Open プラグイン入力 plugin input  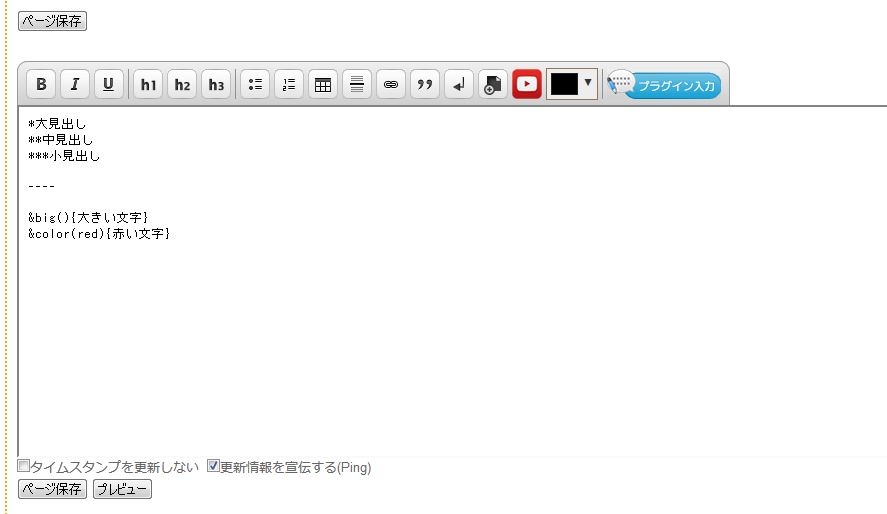point(665,86)
